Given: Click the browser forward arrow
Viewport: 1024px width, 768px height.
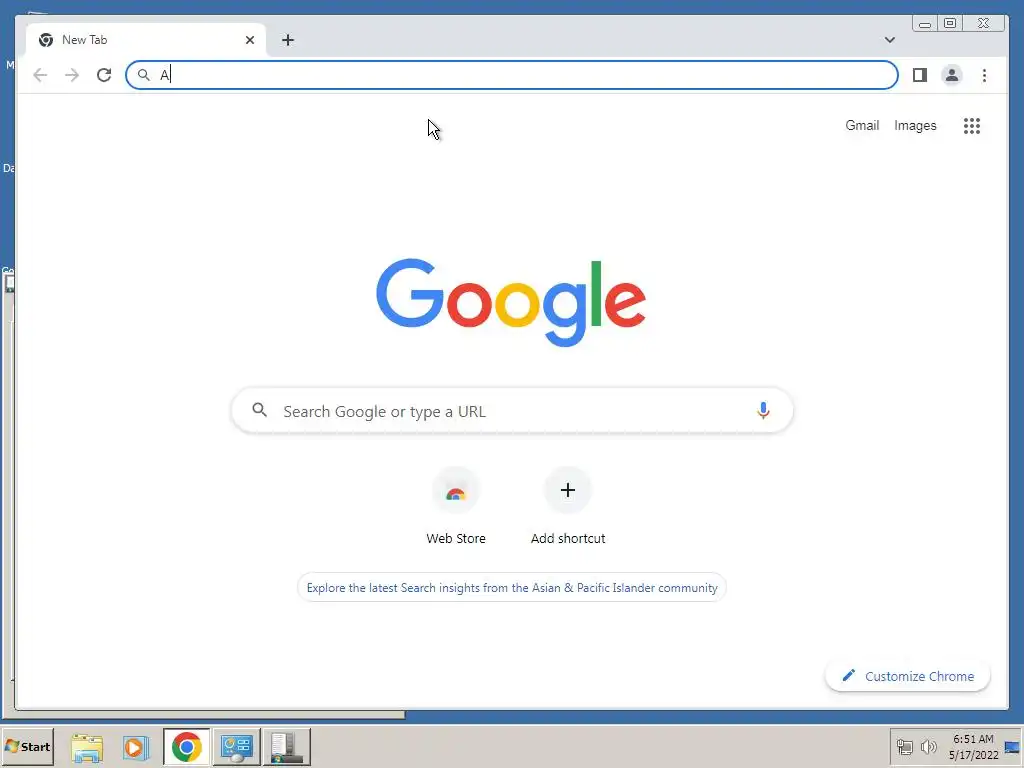Looking at the screenshot, I should tap(72, 75).
